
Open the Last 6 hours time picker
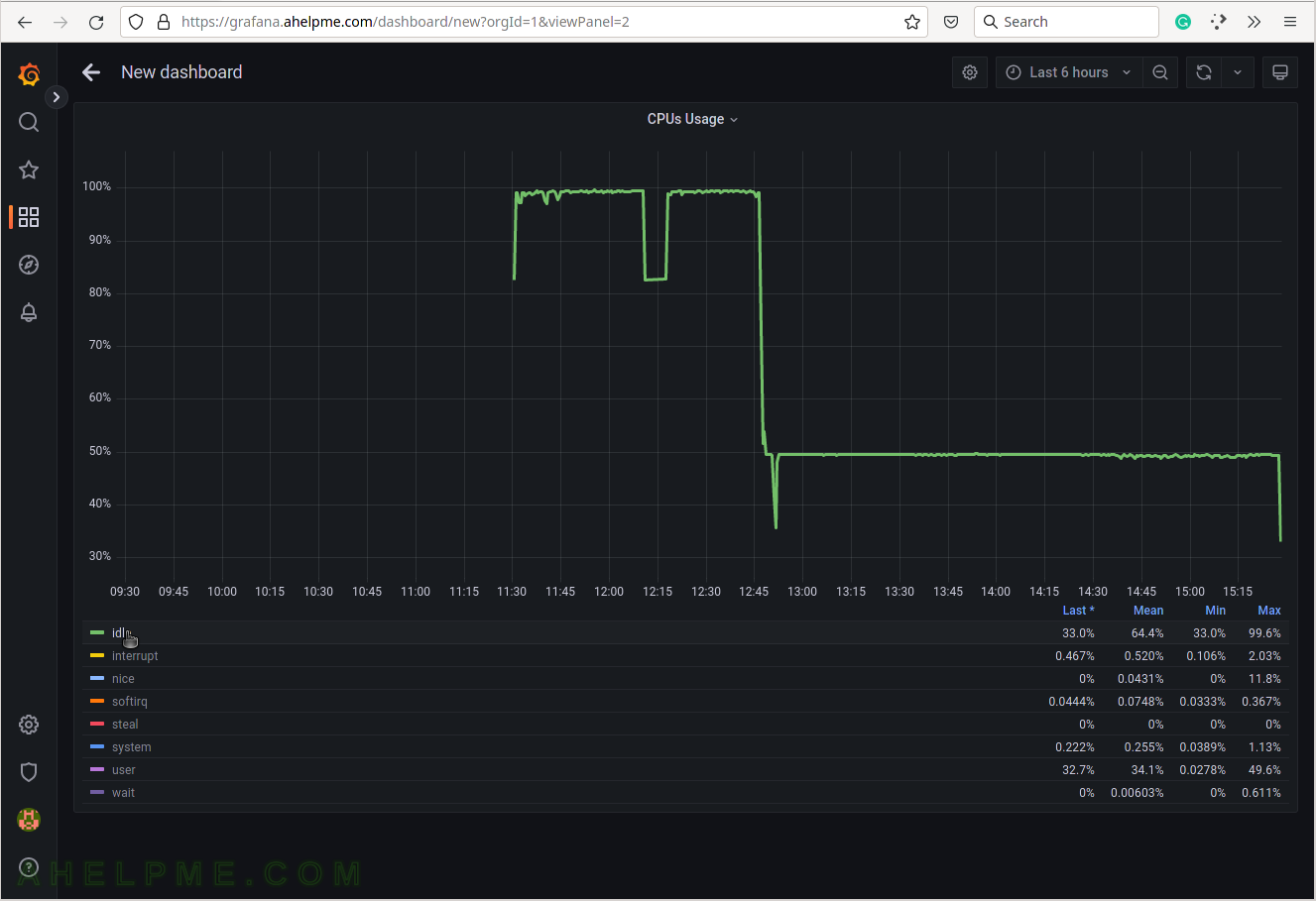[x=1068, y=72]
